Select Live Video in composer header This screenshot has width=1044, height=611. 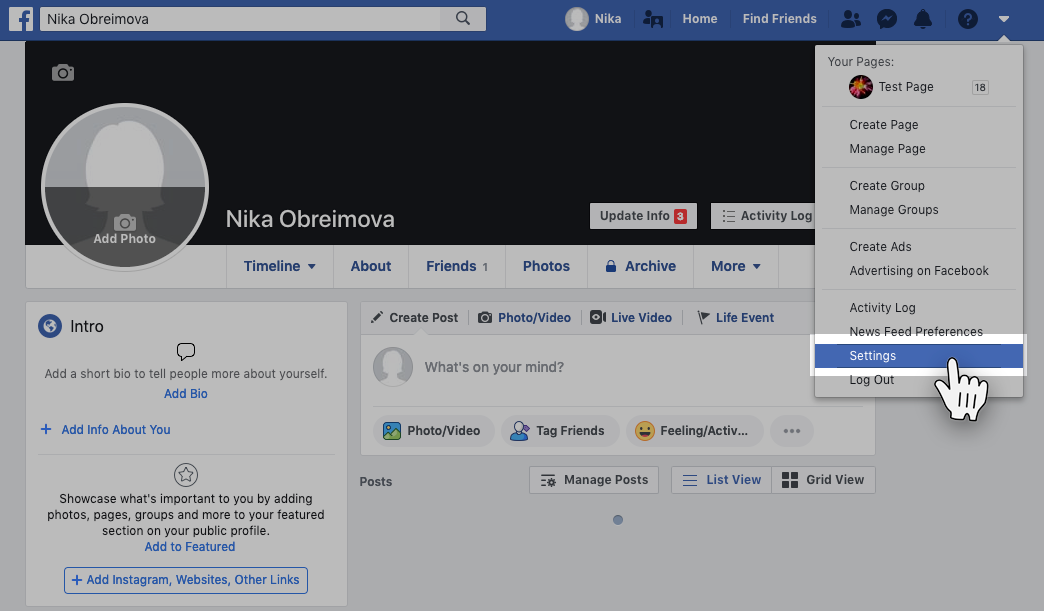[x=631, y=317]
